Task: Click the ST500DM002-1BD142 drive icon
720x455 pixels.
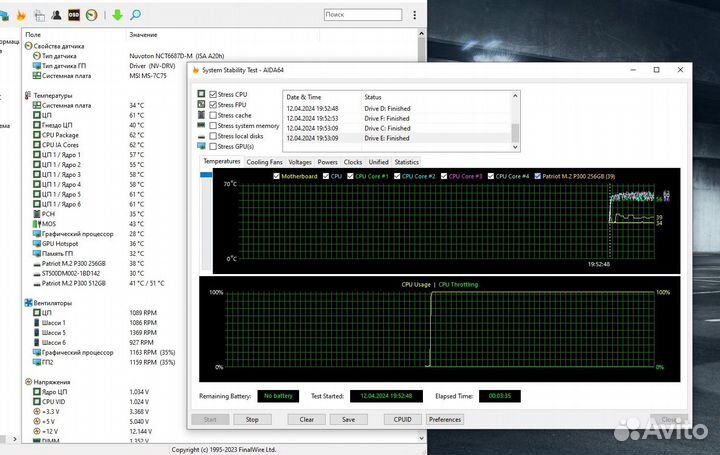Action: [37, 274]
